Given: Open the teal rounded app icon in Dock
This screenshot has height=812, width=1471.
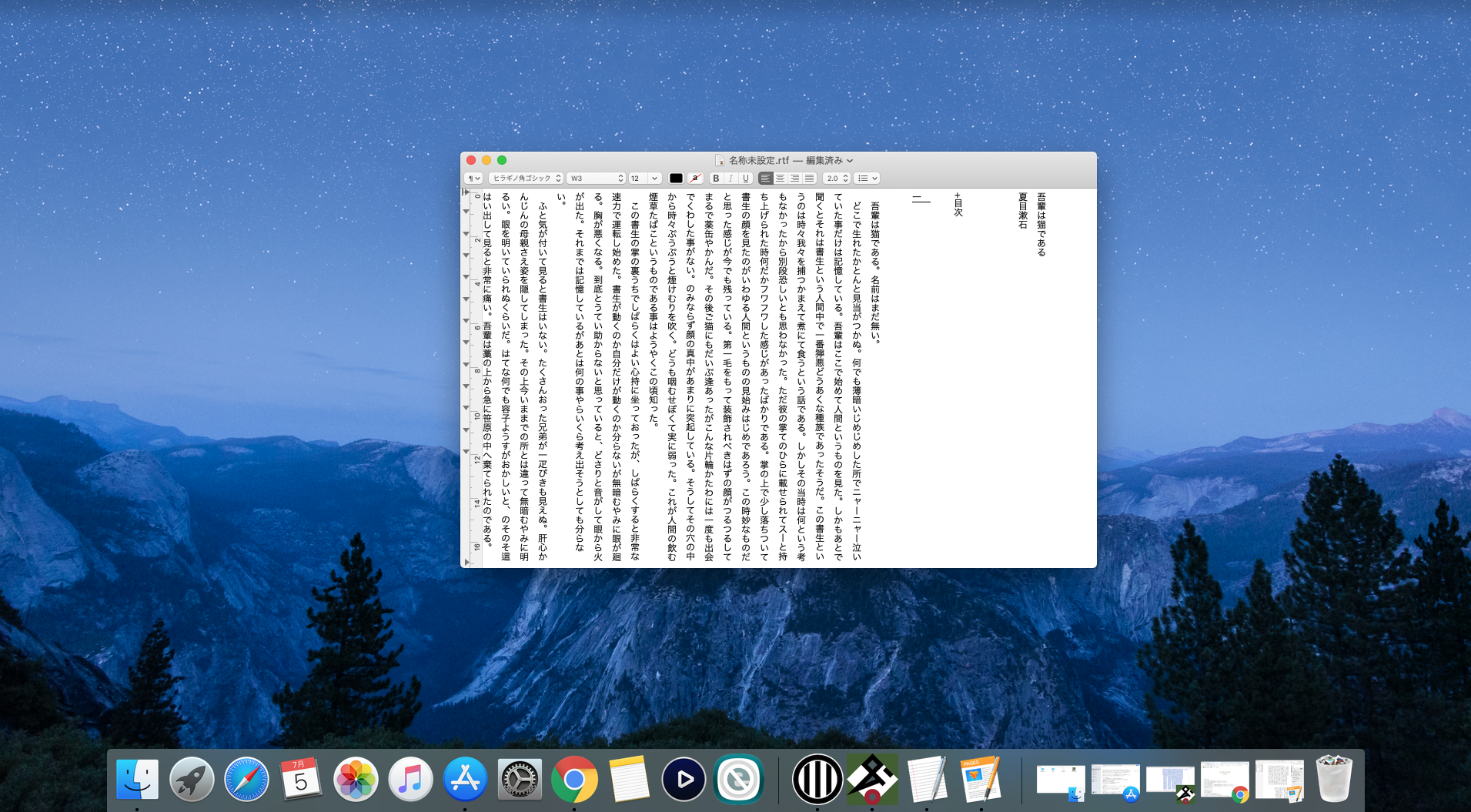Looking at the screenshot, I should click(x=738, y=779).
